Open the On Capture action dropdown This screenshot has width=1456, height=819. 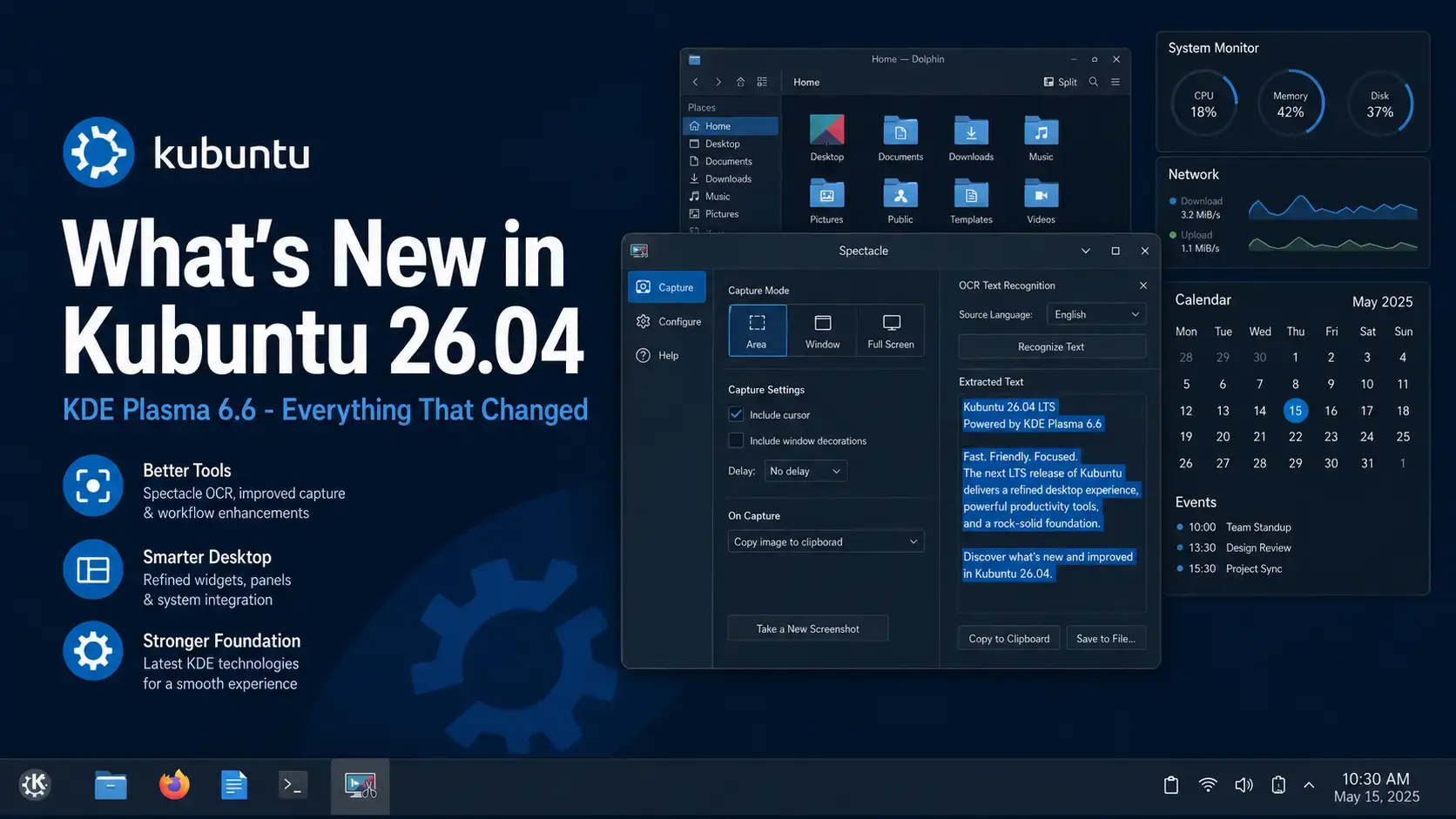(825, 540)
